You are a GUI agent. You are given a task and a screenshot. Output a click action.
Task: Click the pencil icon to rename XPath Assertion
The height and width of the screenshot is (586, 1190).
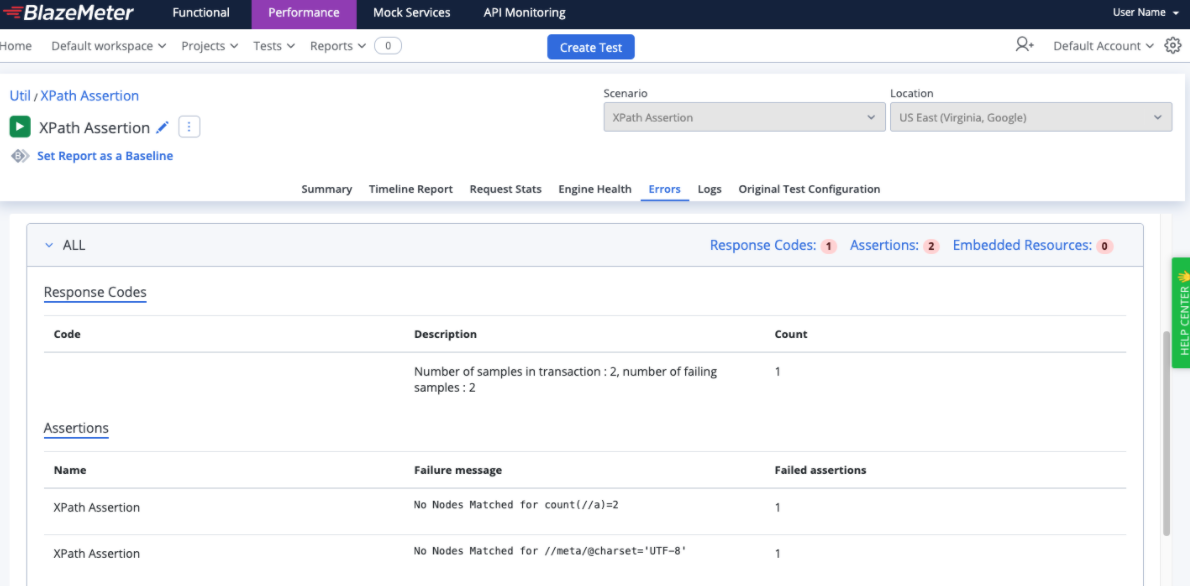(x=163, y=127)
